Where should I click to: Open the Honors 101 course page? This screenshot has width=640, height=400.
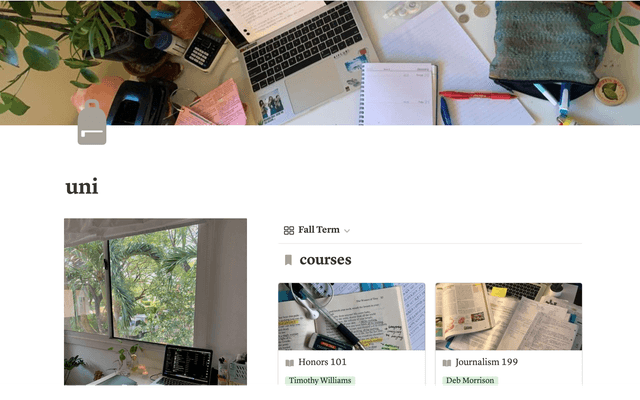pos(322,362)
